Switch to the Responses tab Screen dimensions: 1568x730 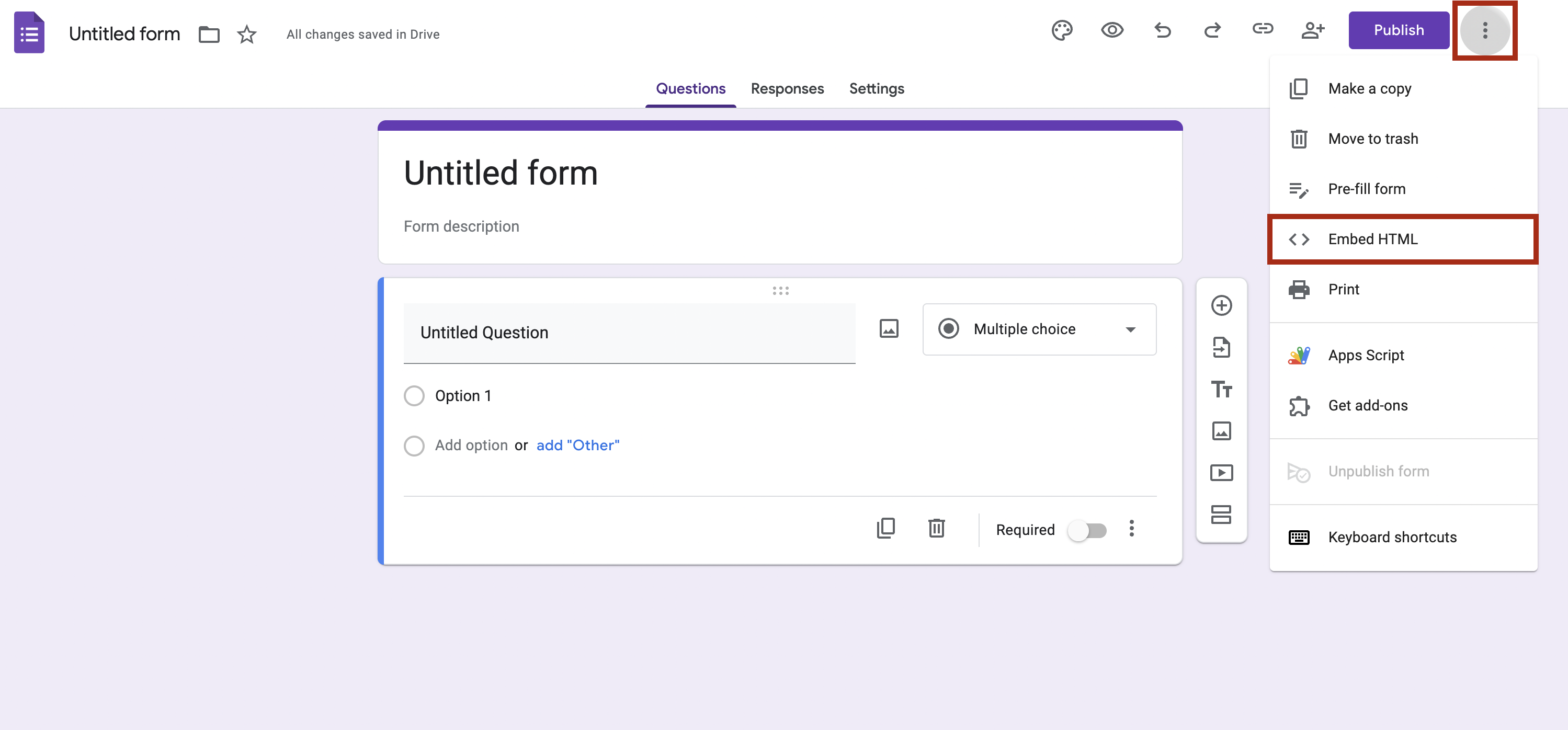(787, 88)
